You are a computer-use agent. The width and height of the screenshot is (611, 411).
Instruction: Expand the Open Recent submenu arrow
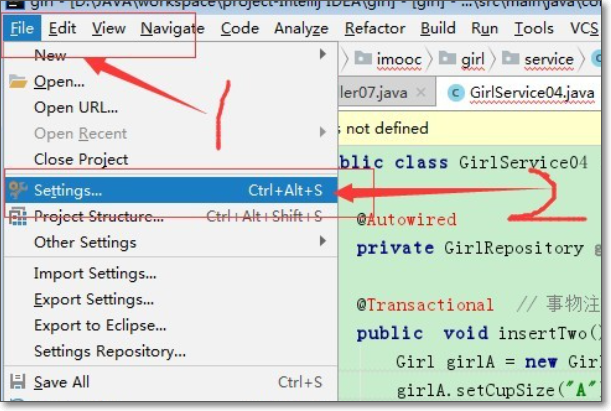(x=323, y=133)
